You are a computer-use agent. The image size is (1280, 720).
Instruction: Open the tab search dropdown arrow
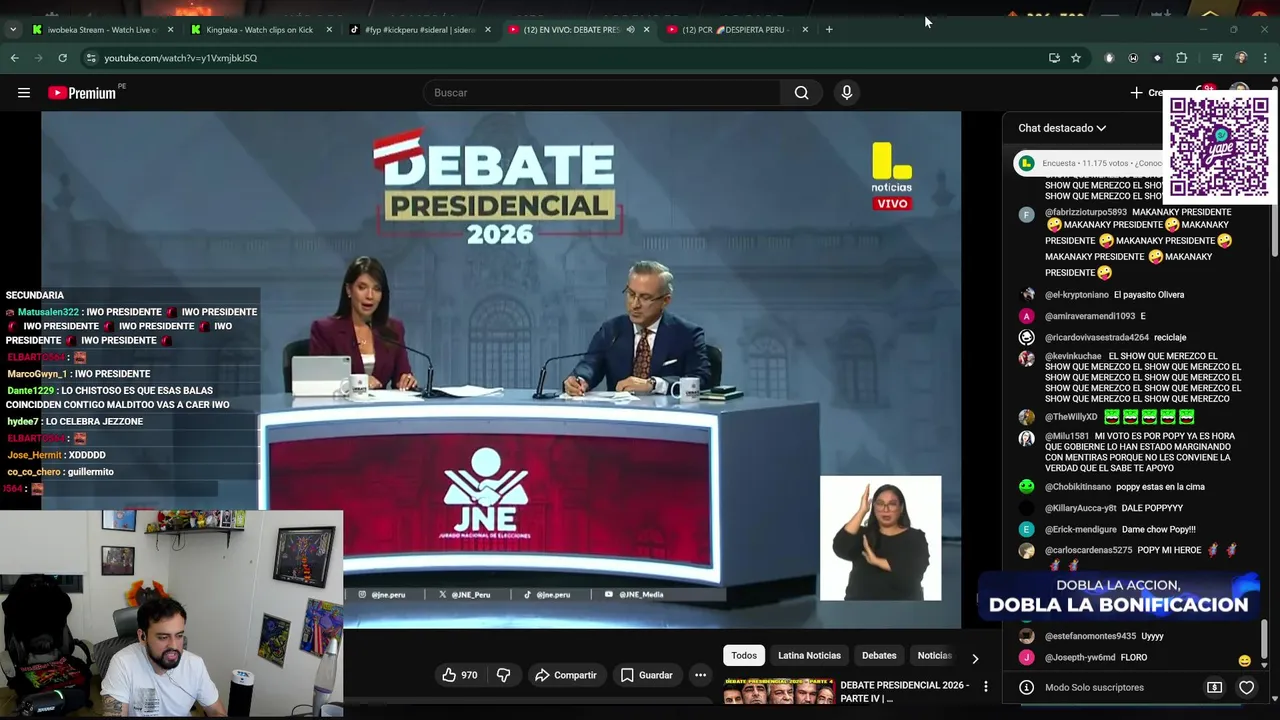pos(13,29)
